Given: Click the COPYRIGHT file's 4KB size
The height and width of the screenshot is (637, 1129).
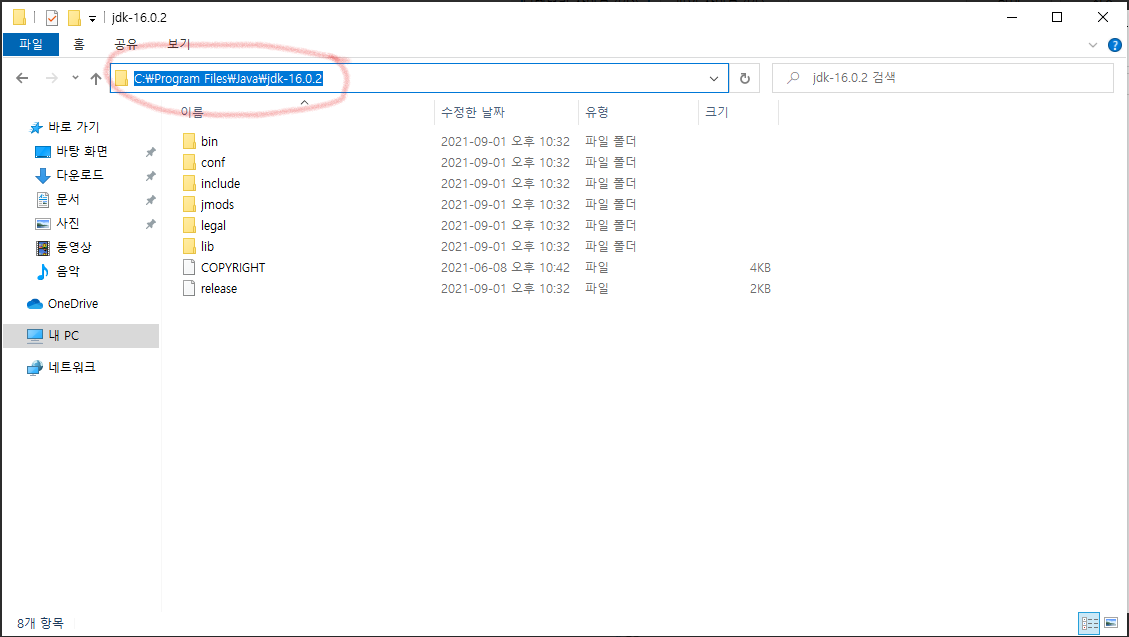Looking at the screenshot, I should point(760,267).
